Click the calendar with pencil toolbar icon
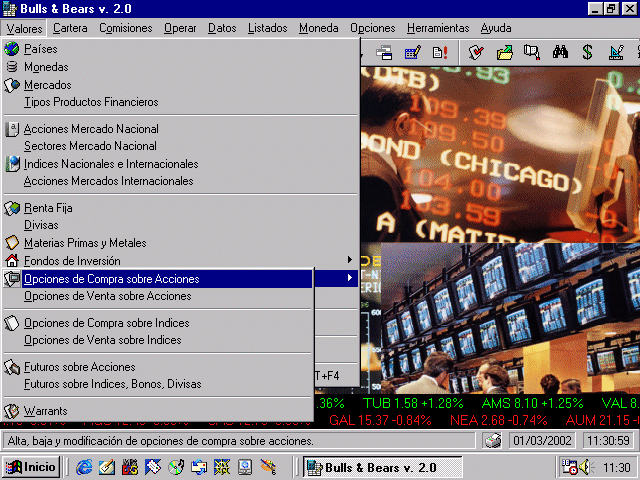Screen dimensions: 640x480 [x=412, y=53]
